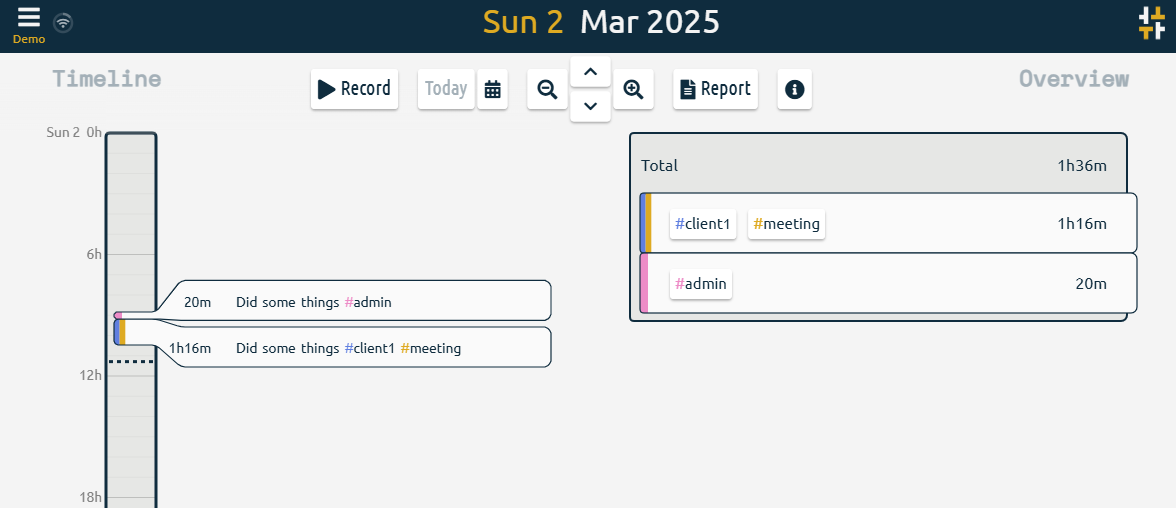This screenshot has width=1176, height=508.
Task: Step timeline forward with down chevron
Action: (590, 105)
